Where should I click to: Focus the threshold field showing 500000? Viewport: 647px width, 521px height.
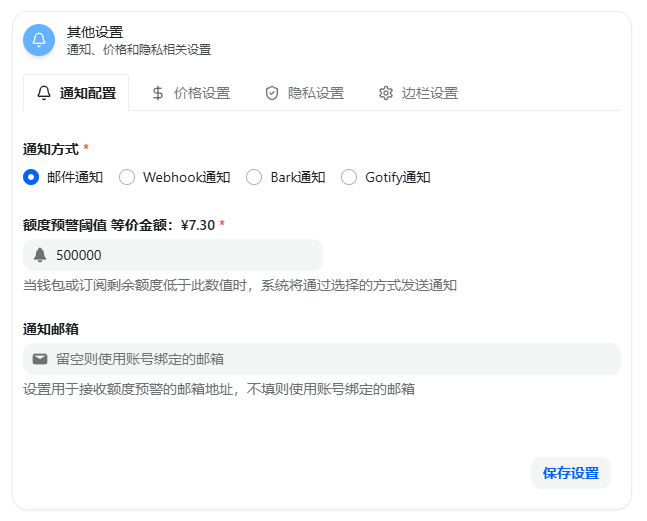180,255
